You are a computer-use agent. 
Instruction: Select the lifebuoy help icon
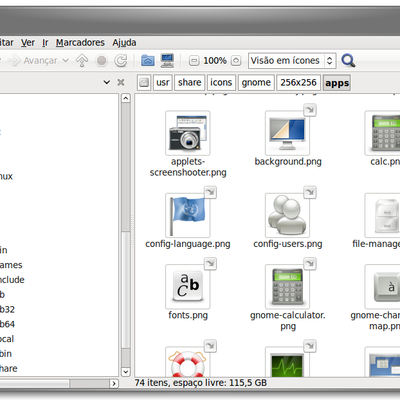(188, 362)
